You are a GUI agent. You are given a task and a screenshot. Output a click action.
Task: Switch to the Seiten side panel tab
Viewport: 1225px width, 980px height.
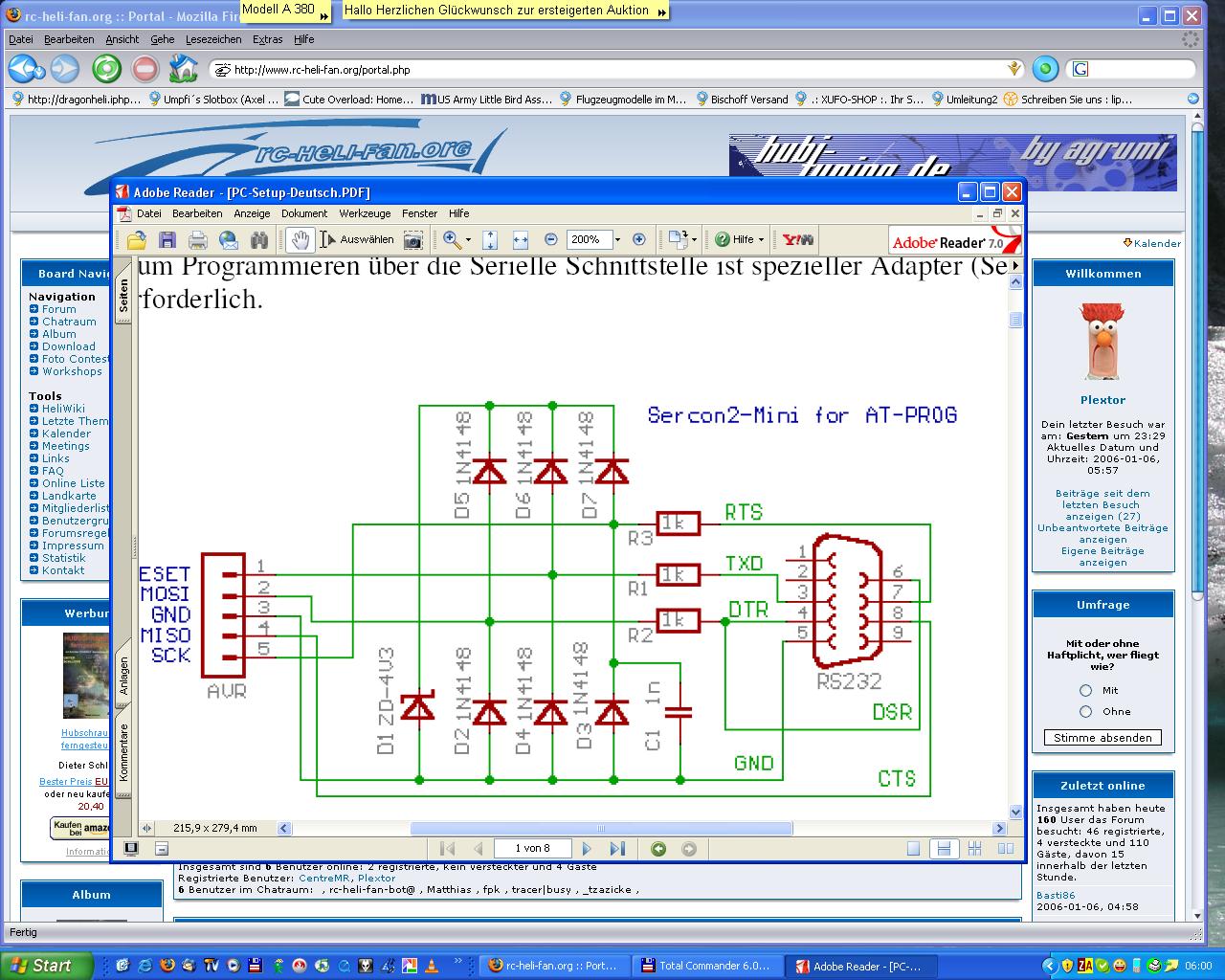(123, 296)
